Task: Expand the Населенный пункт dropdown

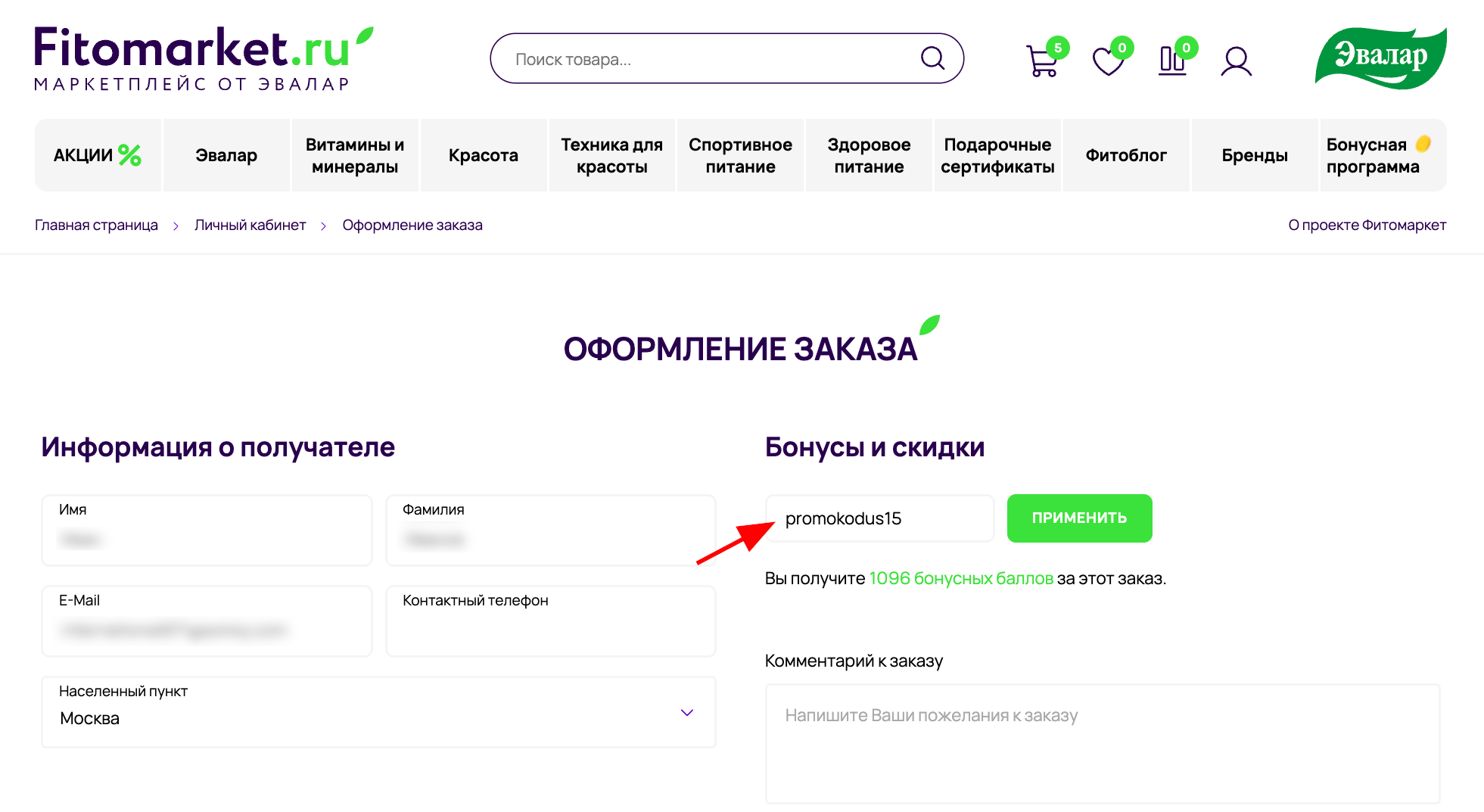Action: 686,712
